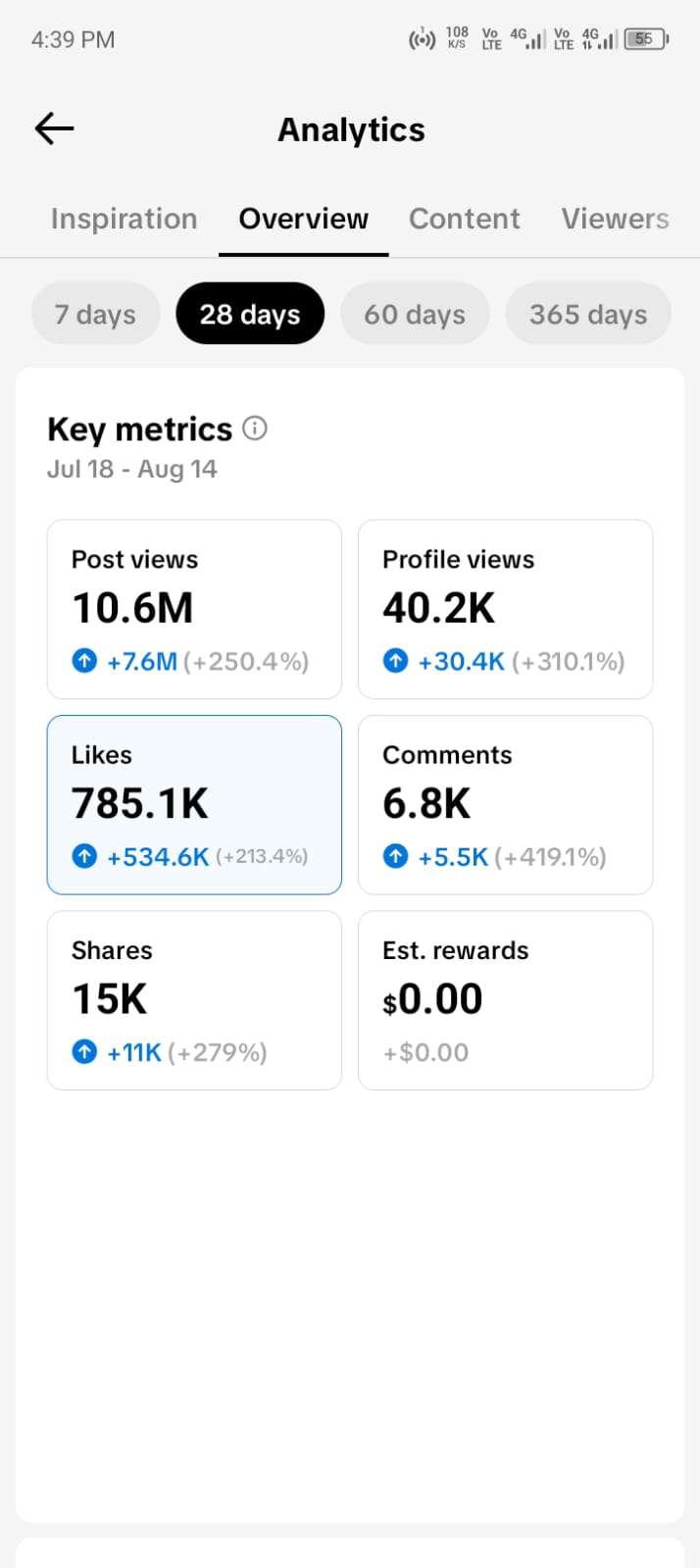The image size is (700, 1568).
Task: Select the 60 days range
Action: point(415,314)
